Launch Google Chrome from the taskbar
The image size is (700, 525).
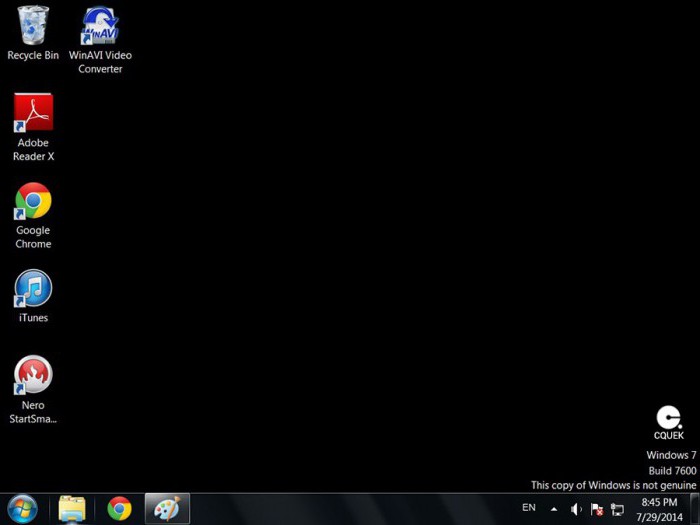[119, 509]
